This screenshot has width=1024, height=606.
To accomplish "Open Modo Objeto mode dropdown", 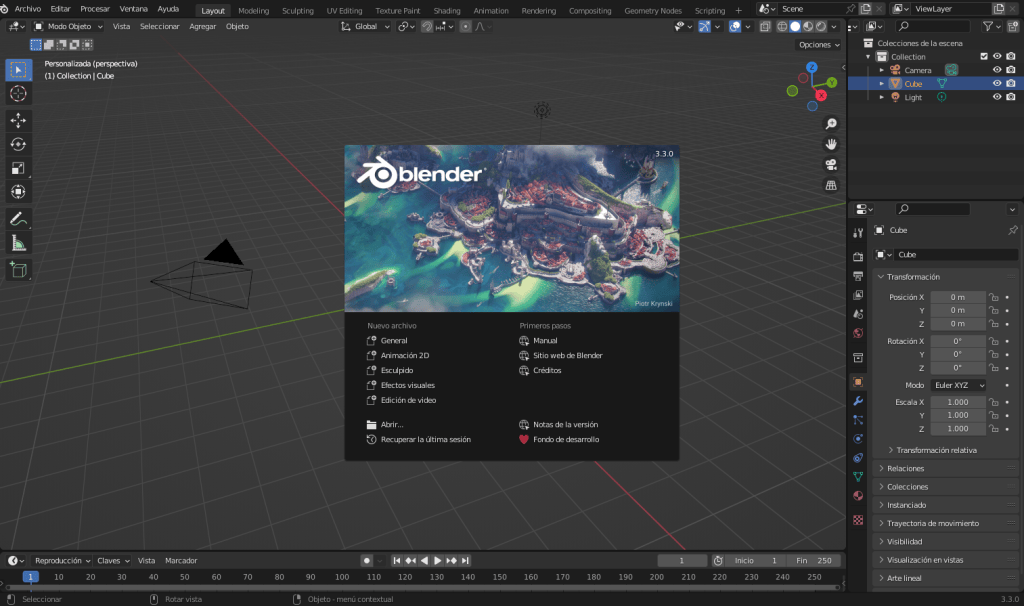I will tap(69, 27).
